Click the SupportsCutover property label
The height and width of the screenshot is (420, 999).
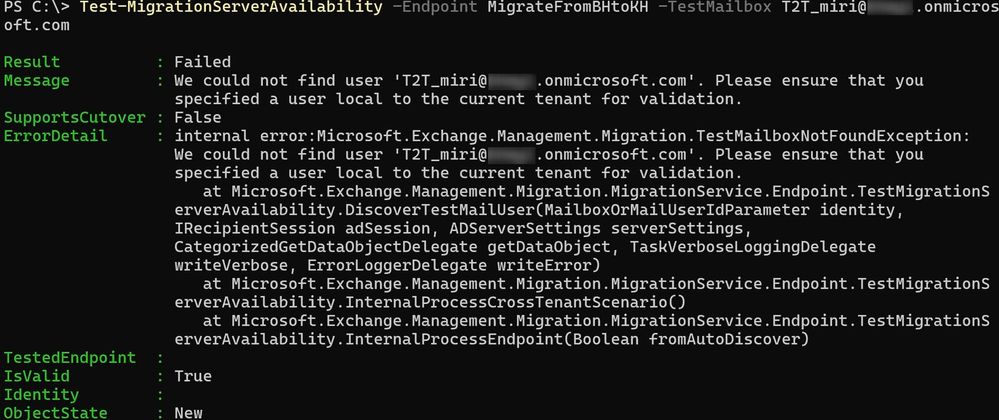[x=75, y=118]
